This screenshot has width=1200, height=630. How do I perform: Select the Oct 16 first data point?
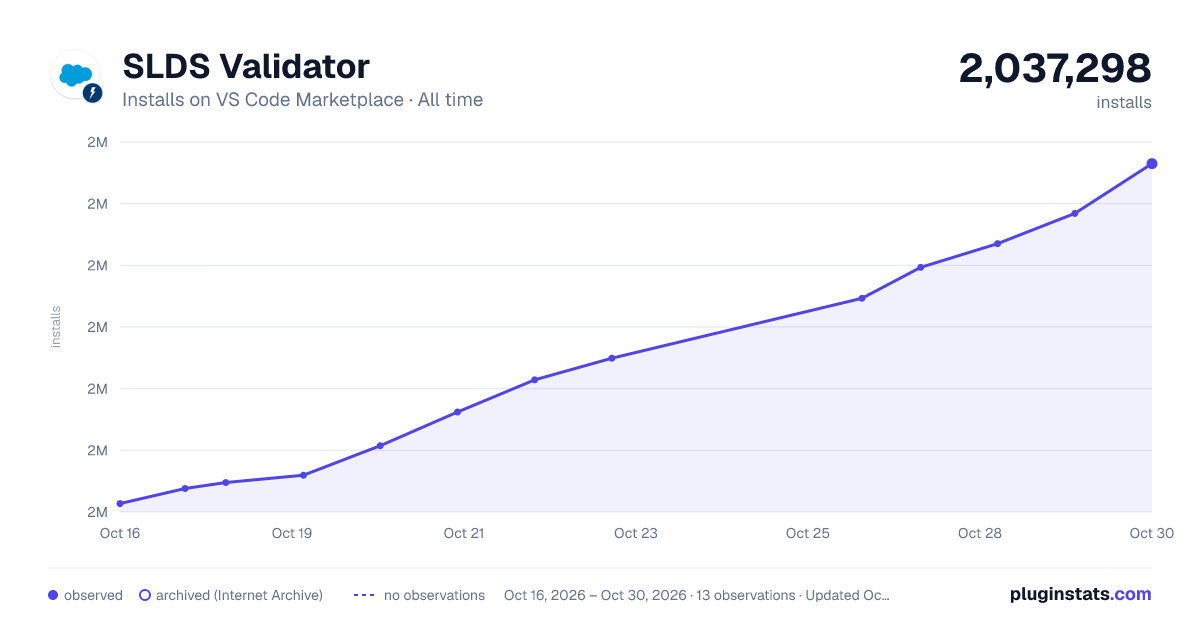(x=120, y=503)
